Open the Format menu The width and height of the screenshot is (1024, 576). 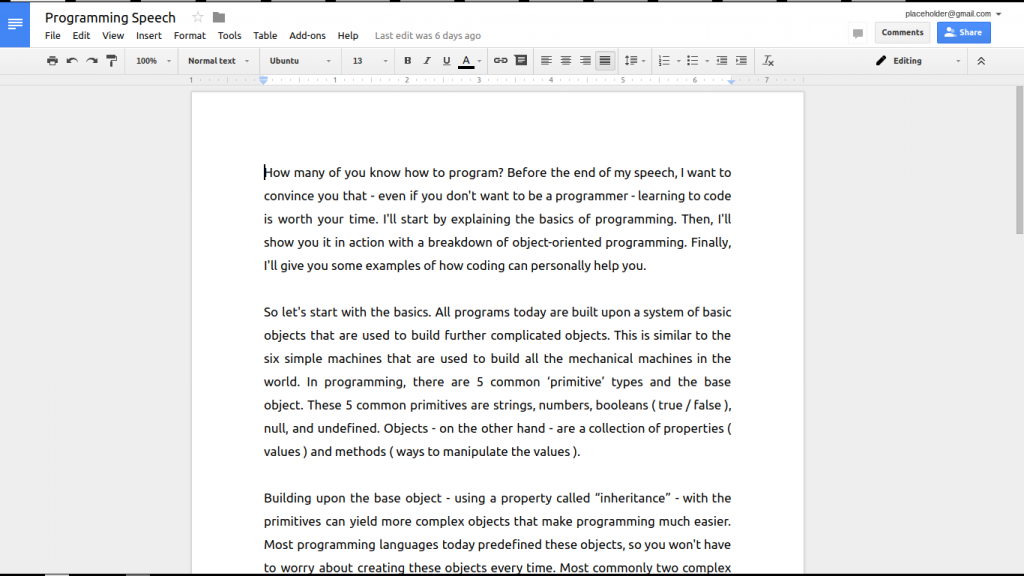click(x=189, y=36)
